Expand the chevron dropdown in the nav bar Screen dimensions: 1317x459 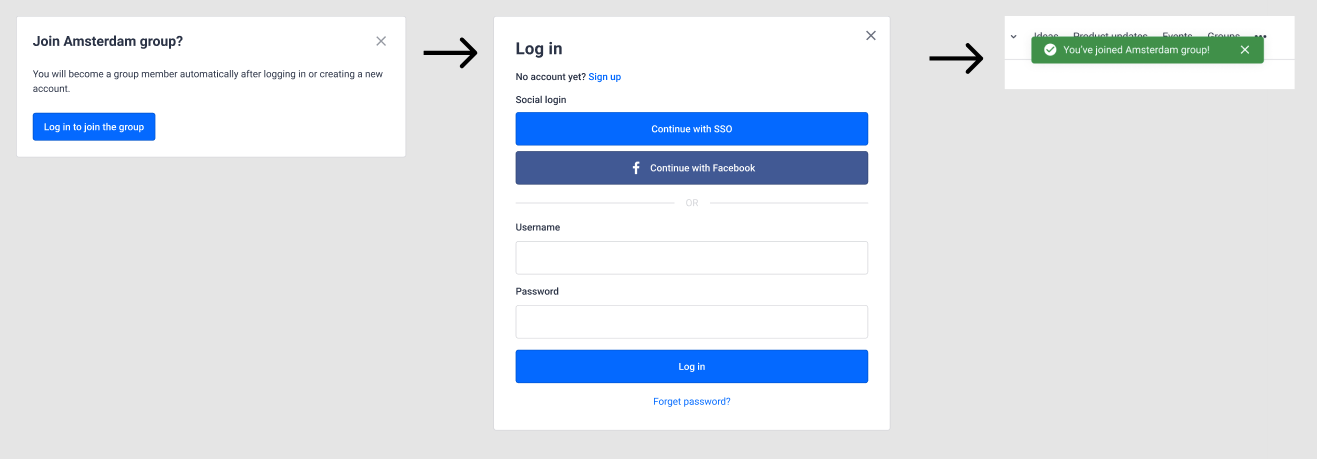click(x=1013, y=36)
